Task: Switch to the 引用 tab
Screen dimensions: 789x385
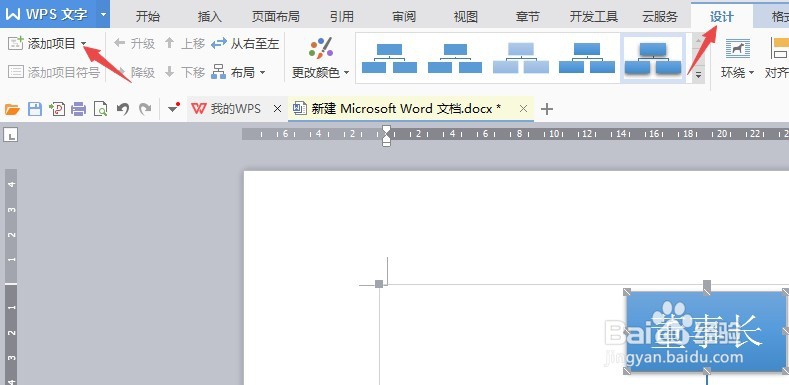Action: [x=342, y=17]
